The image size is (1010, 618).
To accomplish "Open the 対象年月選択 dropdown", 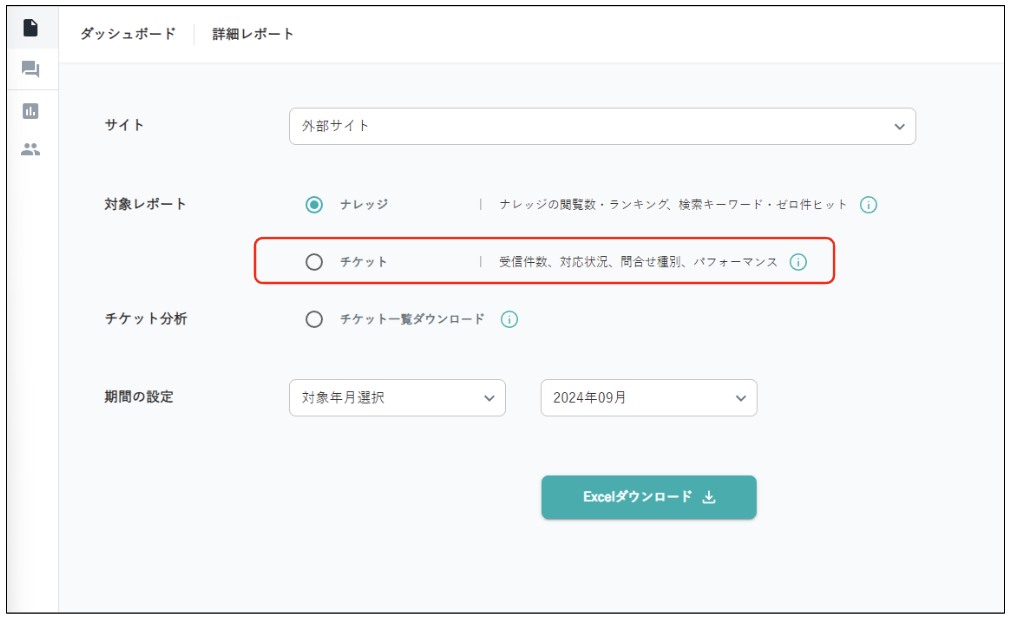I will [x=397, y=398].
